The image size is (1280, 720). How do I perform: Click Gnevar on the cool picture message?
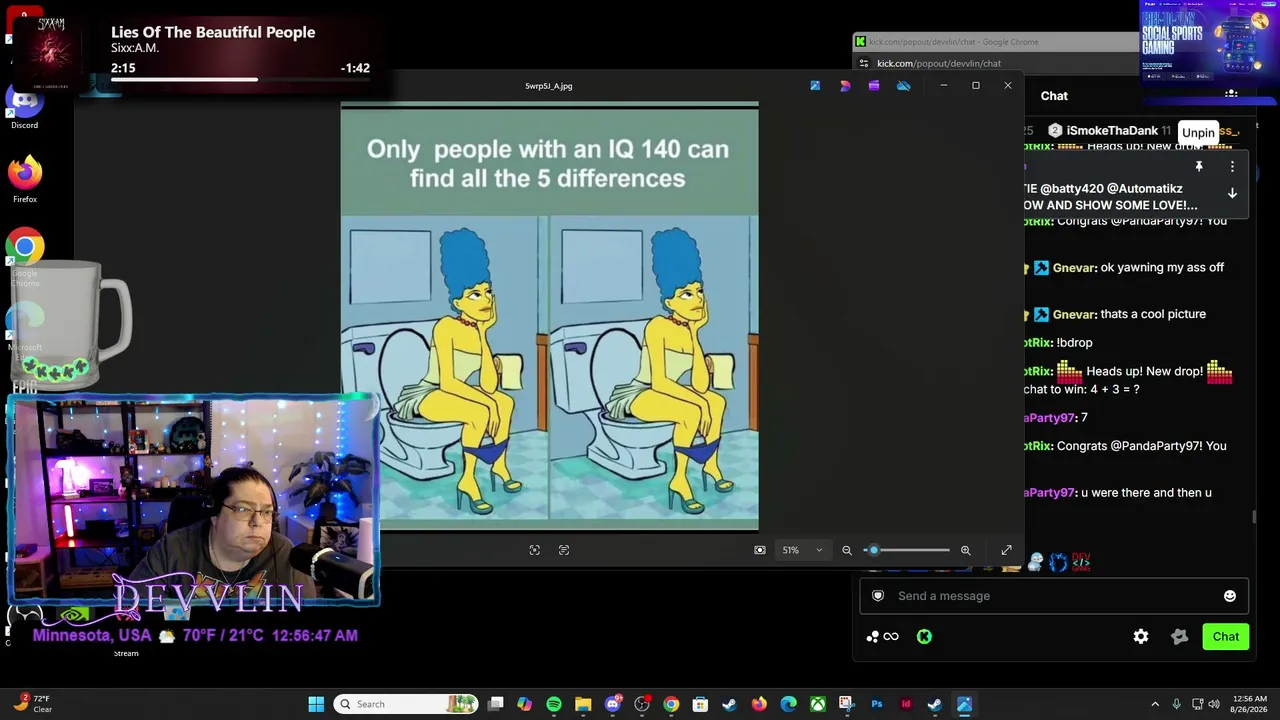[x=1074, y=314]
